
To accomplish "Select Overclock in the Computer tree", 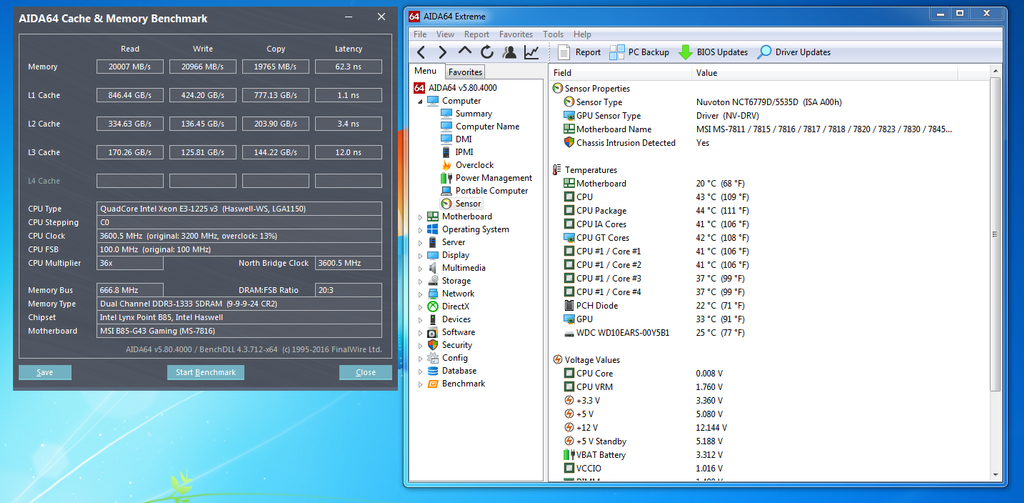I will point(474,165).
